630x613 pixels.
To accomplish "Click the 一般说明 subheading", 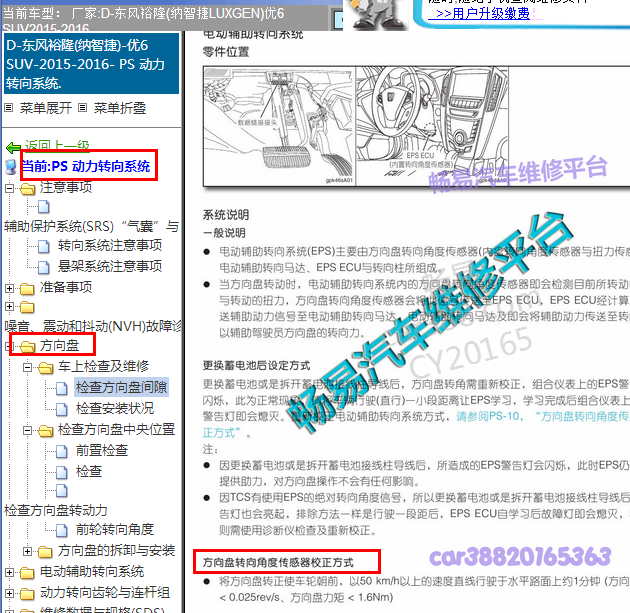I will click(224, 233).
